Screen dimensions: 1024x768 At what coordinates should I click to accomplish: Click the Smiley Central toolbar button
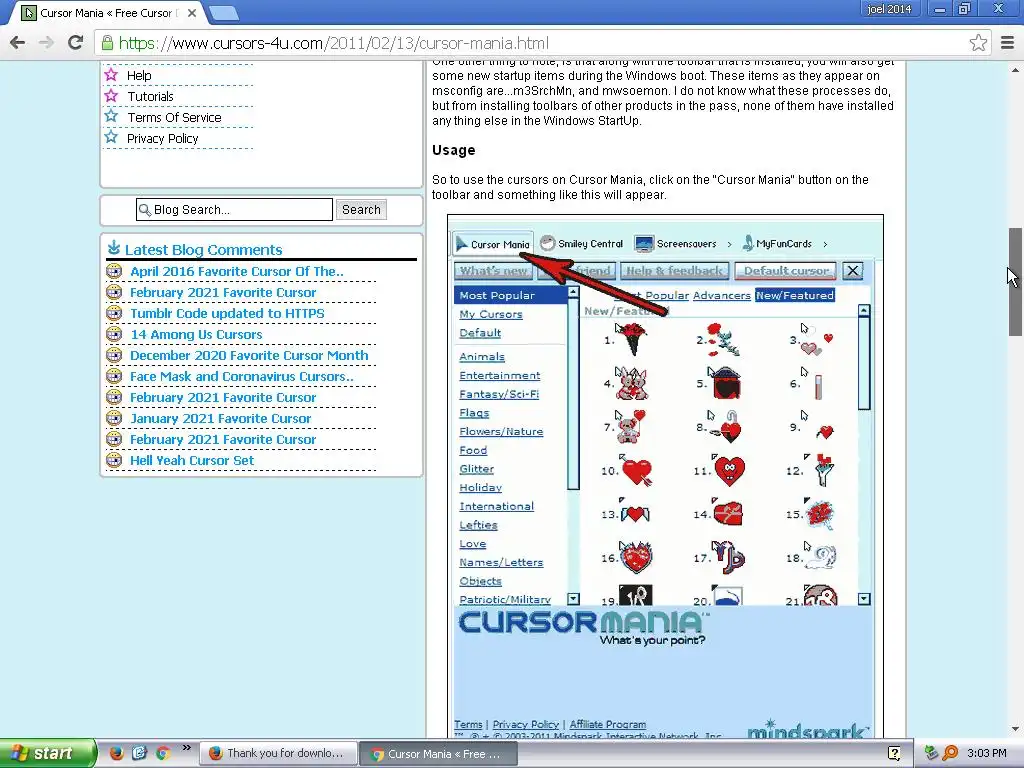point(582,244)
